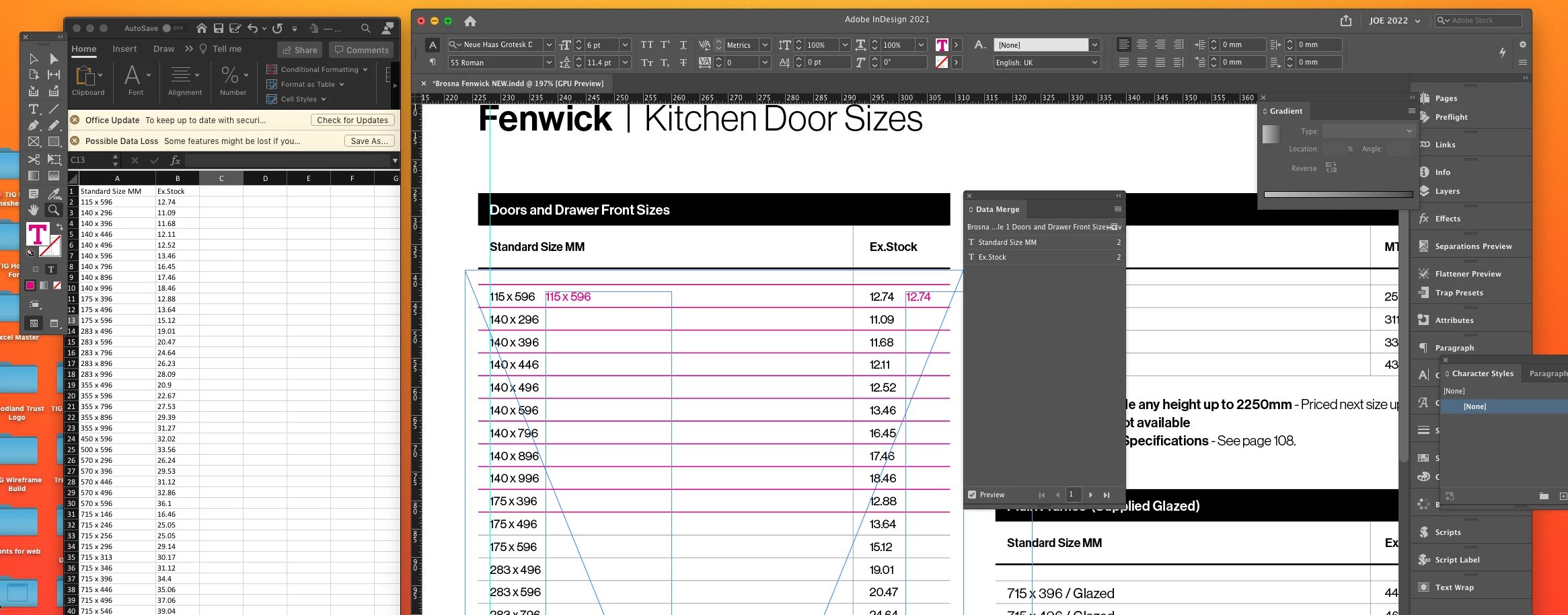Go to next record in Data Merge
The height and width of the screenshot is (615, 1568).
coord(1090,495)
